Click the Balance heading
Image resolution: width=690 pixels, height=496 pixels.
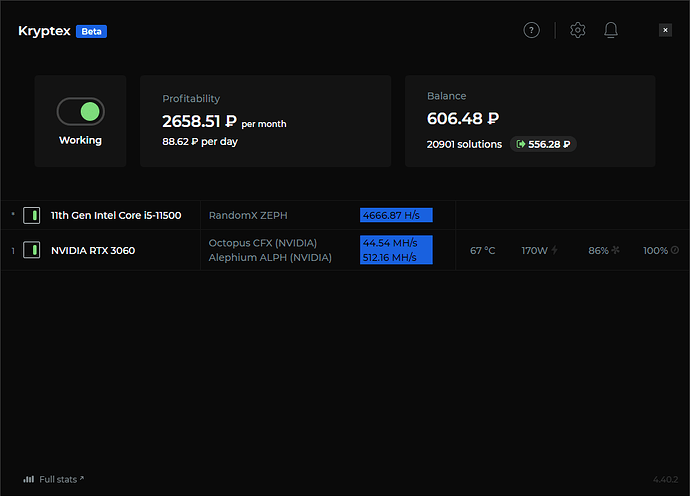[447, 96]
